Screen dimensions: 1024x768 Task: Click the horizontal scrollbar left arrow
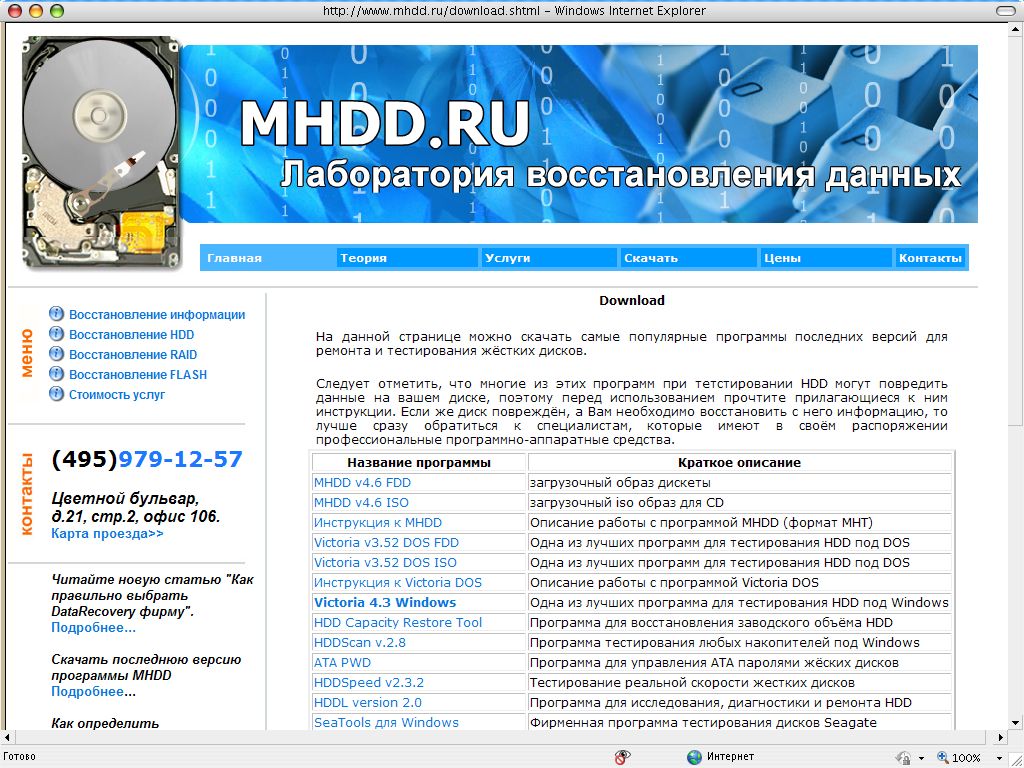(7, 737)
